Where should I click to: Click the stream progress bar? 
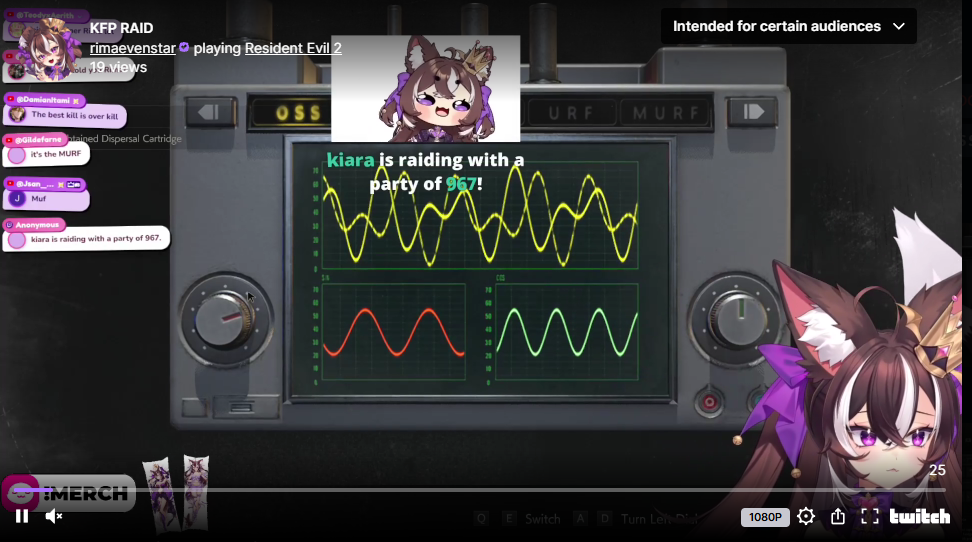[x=479, y=490]
